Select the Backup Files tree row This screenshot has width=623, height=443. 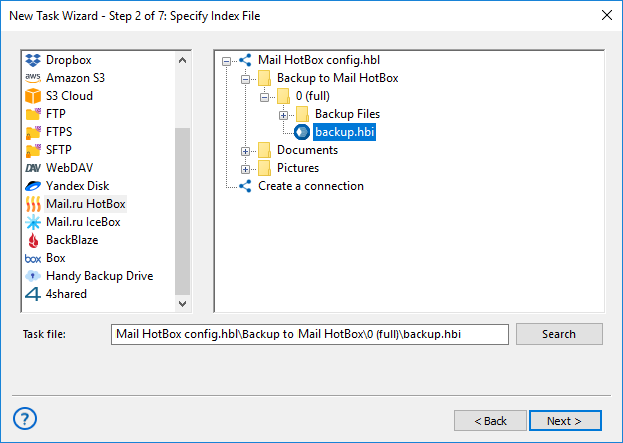click(x=348, y=114)
